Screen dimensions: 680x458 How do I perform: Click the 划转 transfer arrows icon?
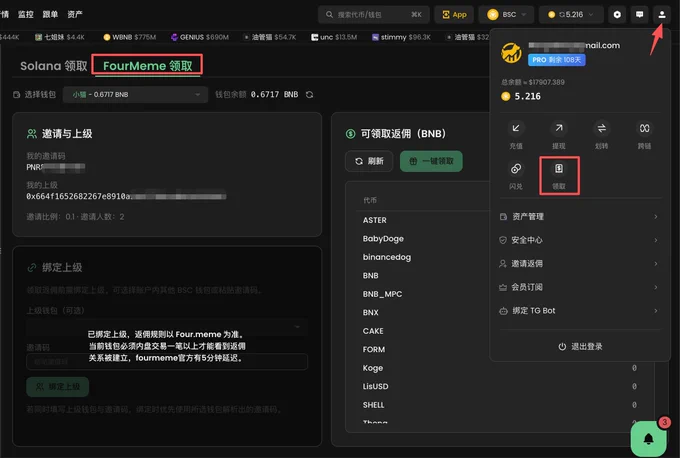[602, 128]
